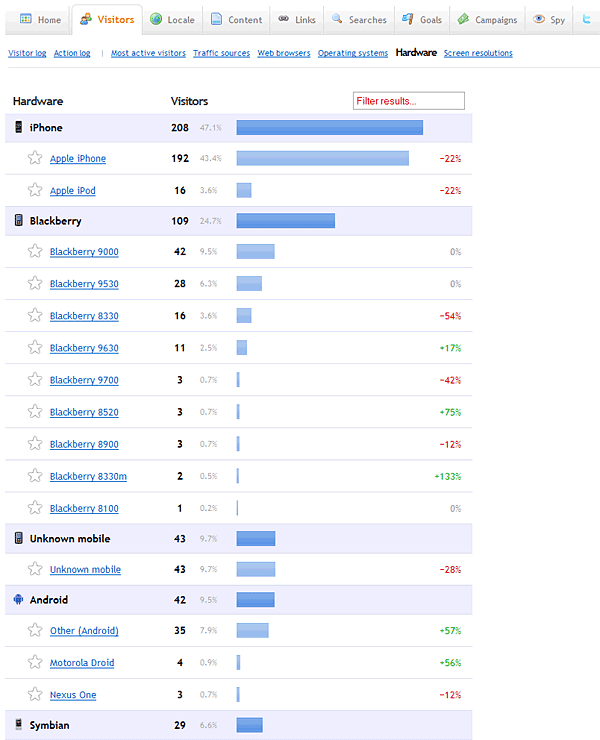This screenshot has width=600, height=740.
Task: Click the iPhone group phone icon
Action: pyautogui.click(x=18, y=127)
